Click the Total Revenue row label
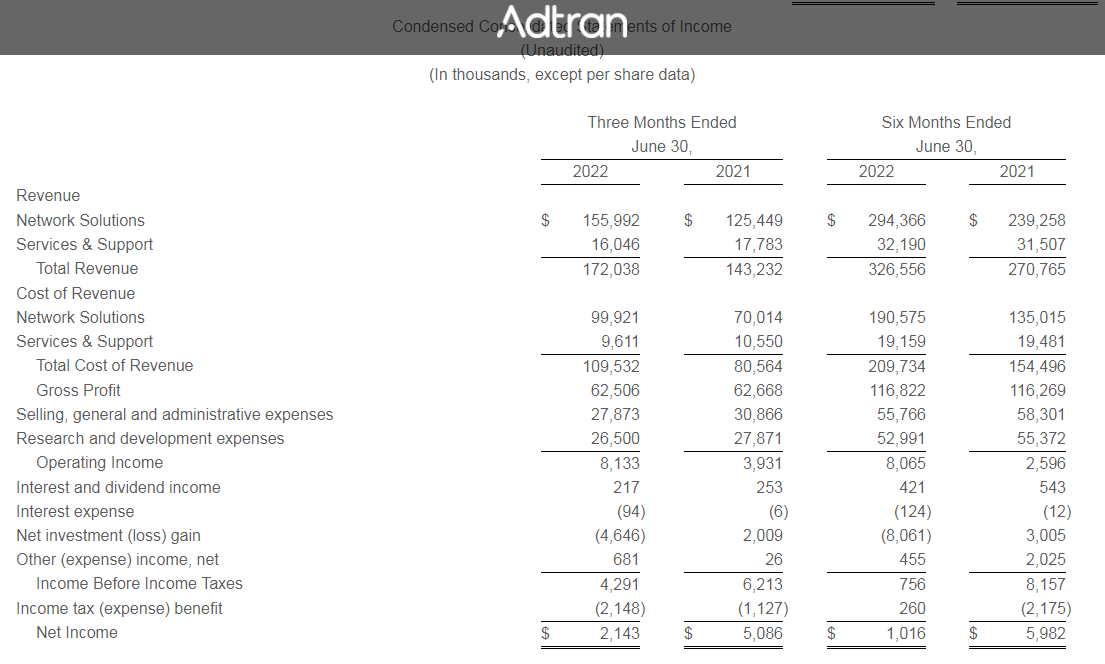 click(87, 269)
